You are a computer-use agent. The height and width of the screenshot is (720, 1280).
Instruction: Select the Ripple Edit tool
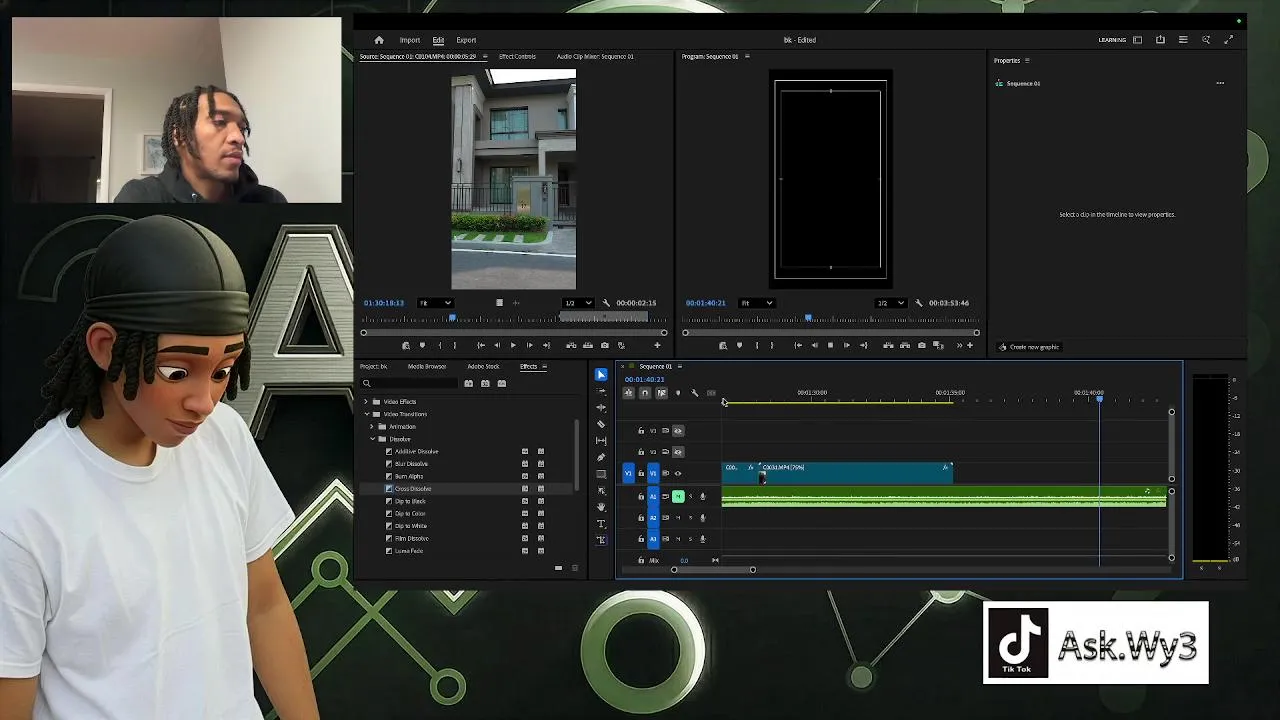(601, 408)
